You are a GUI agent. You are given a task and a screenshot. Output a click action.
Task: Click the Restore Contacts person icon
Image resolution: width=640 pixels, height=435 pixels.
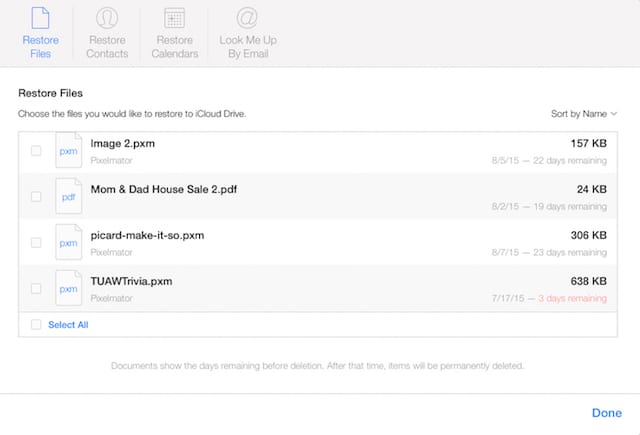[107, 18]
